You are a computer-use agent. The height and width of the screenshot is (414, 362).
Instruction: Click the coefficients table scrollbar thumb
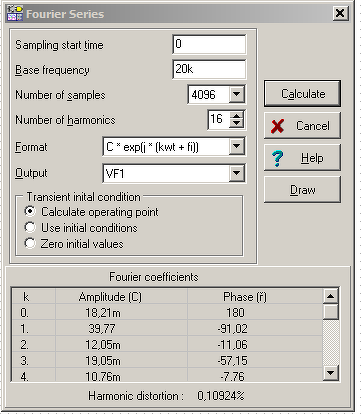331,312
